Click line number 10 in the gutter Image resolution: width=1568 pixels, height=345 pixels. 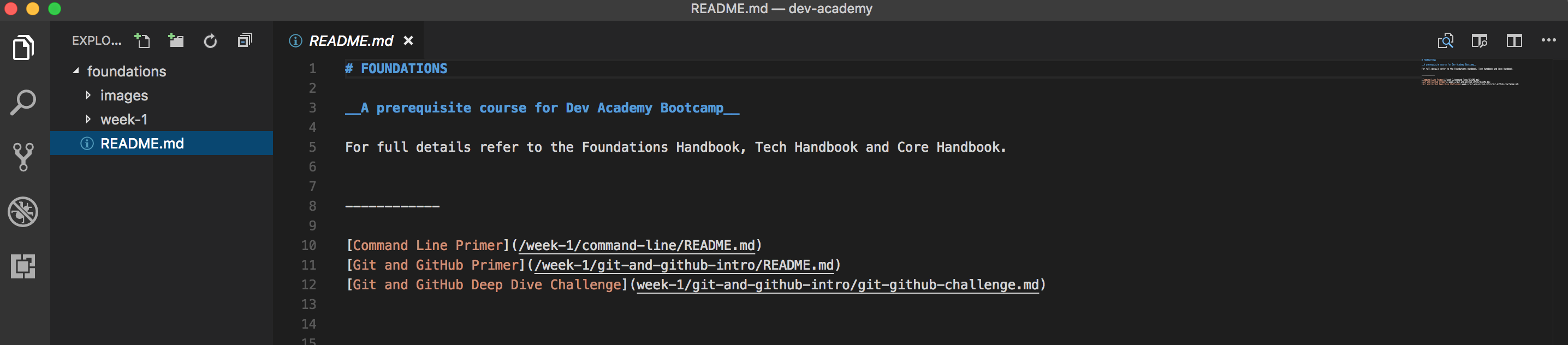[x=308, y=246]
